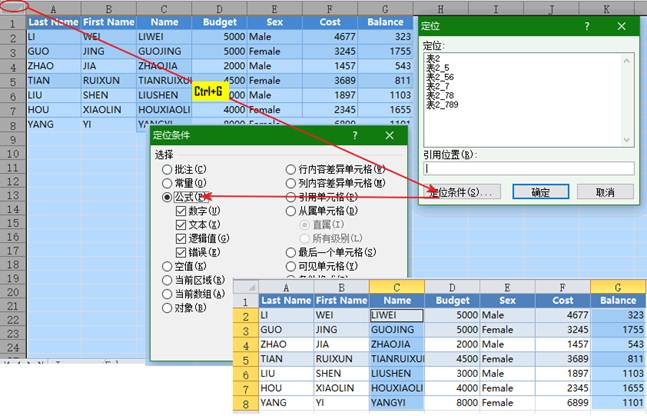Image resolution: width=647 pixels, height=416 pixels.
Task: Click the 引用位置 input field
Action: [x=528, y=169]
